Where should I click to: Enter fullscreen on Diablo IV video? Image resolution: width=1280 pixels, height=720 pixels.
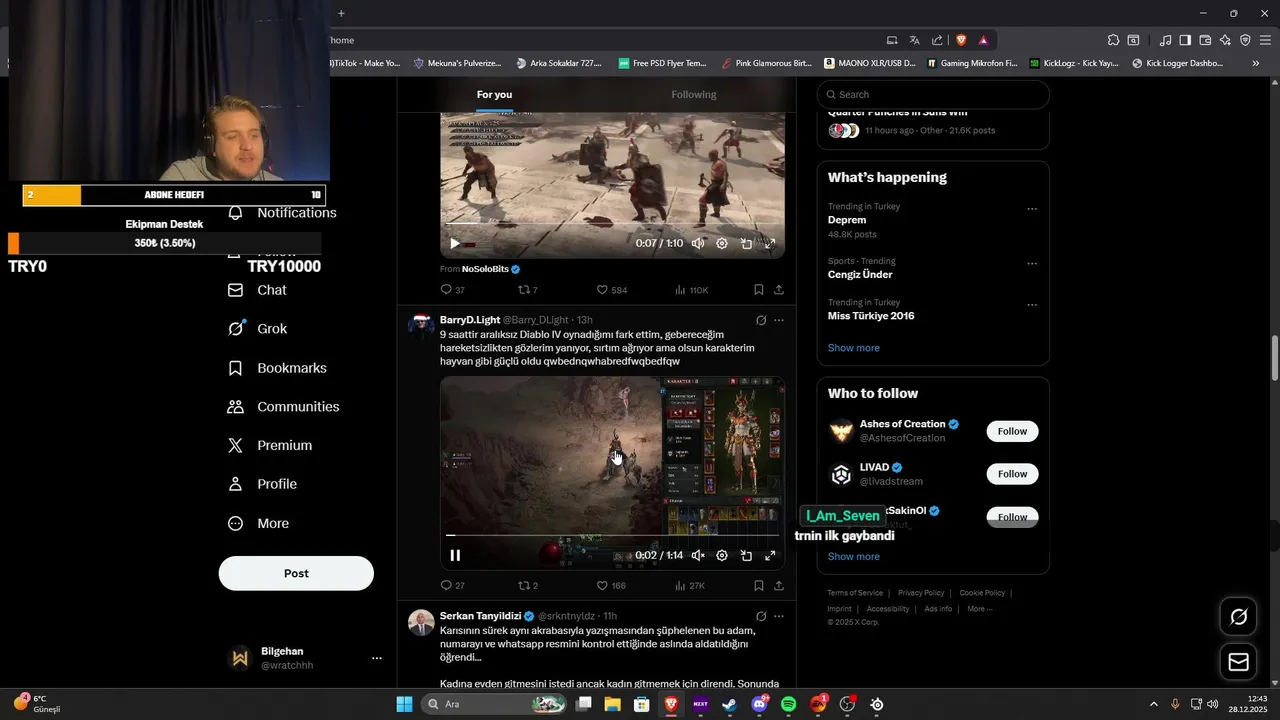click(x=770, y=555)
